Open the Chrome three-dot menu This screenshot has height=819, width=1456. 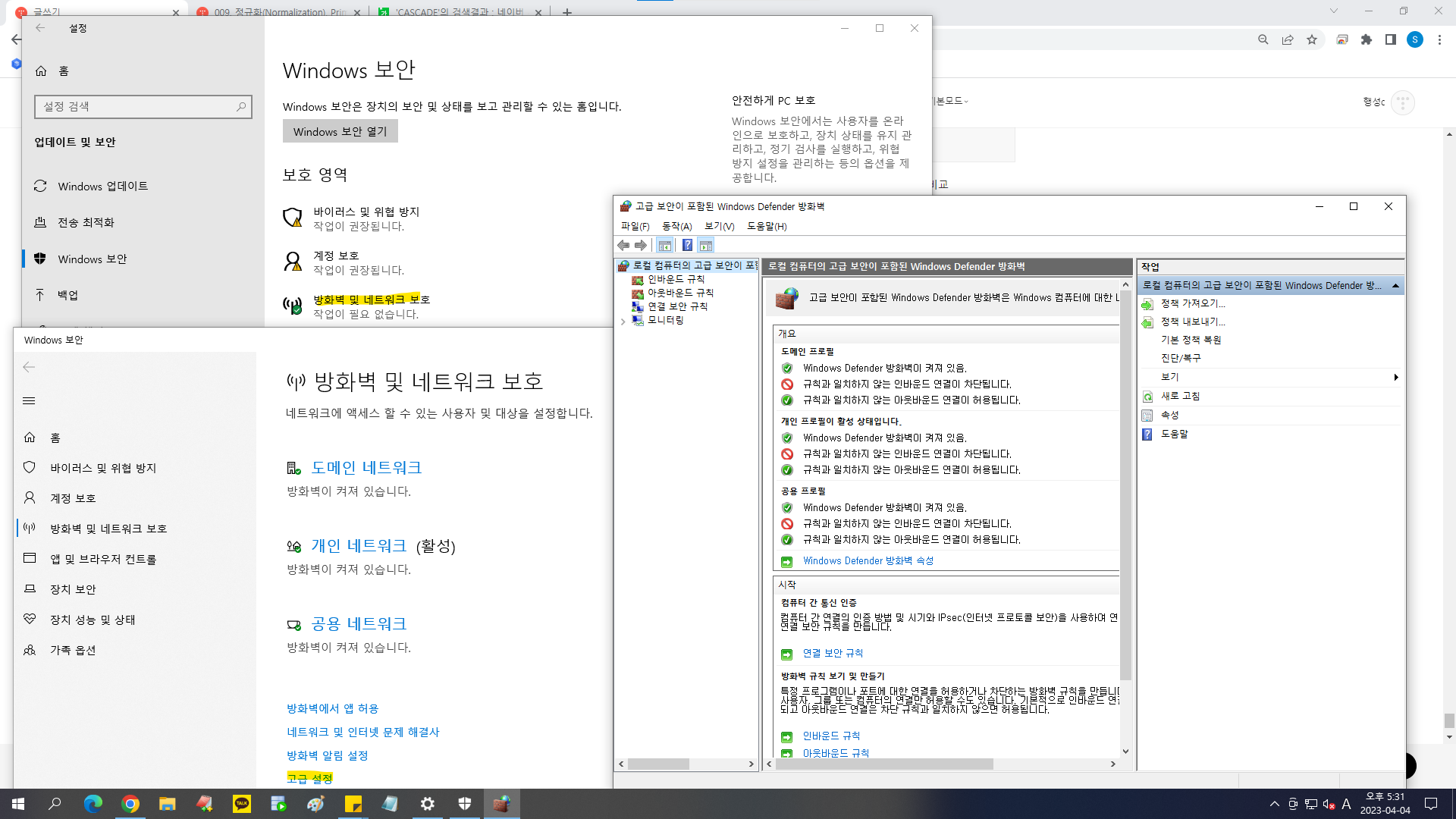point(1439,39)
